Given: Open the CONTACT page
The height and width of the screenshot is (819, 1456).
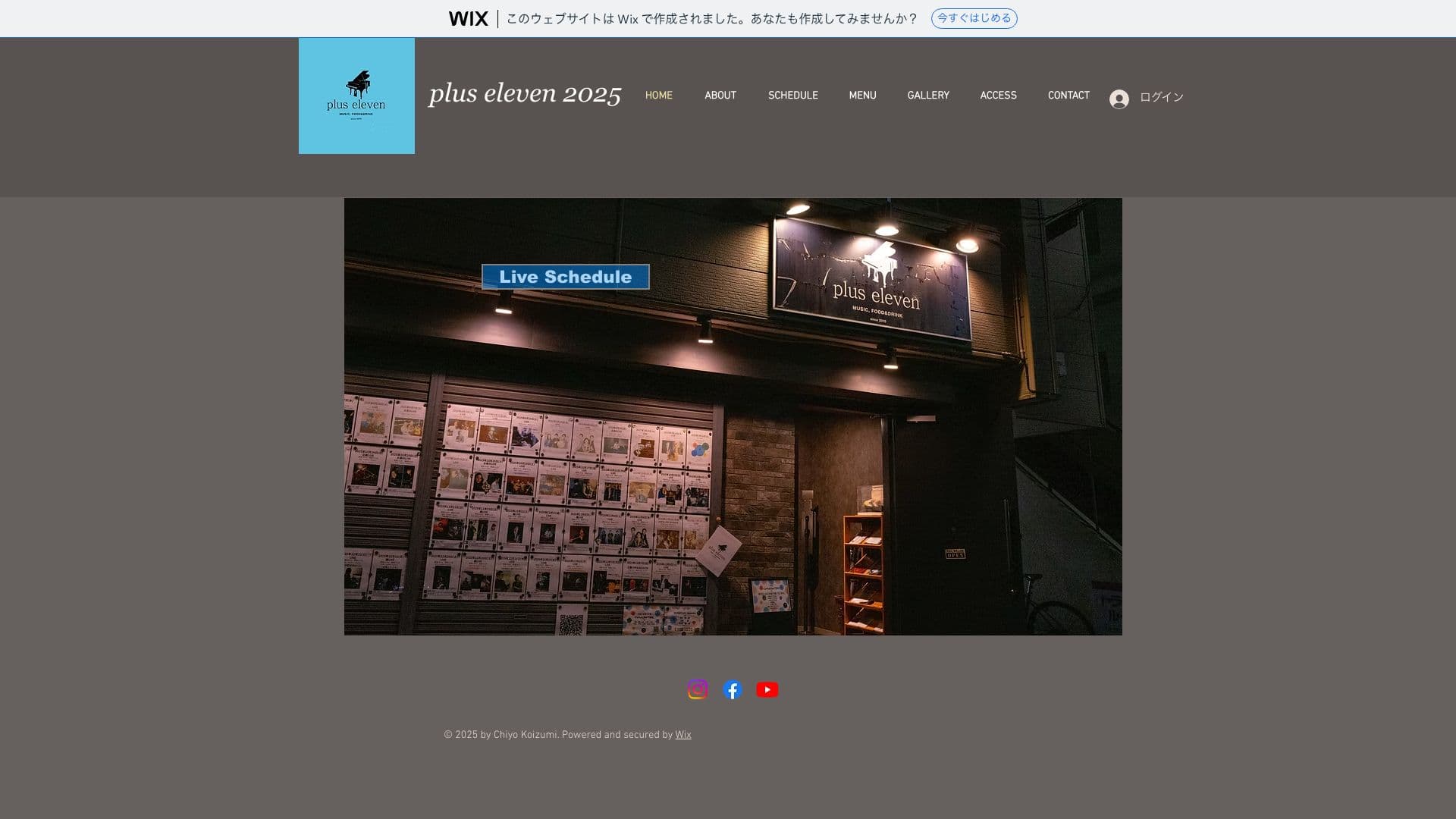Looking at the screenshot, I should (1068, 96).
